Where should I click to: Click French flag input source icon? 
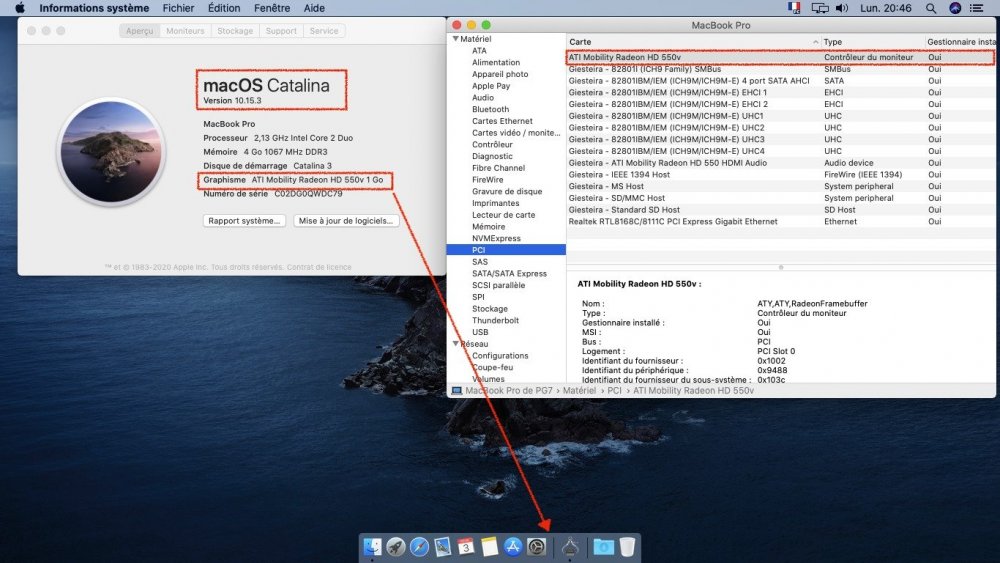click(794, 8)
